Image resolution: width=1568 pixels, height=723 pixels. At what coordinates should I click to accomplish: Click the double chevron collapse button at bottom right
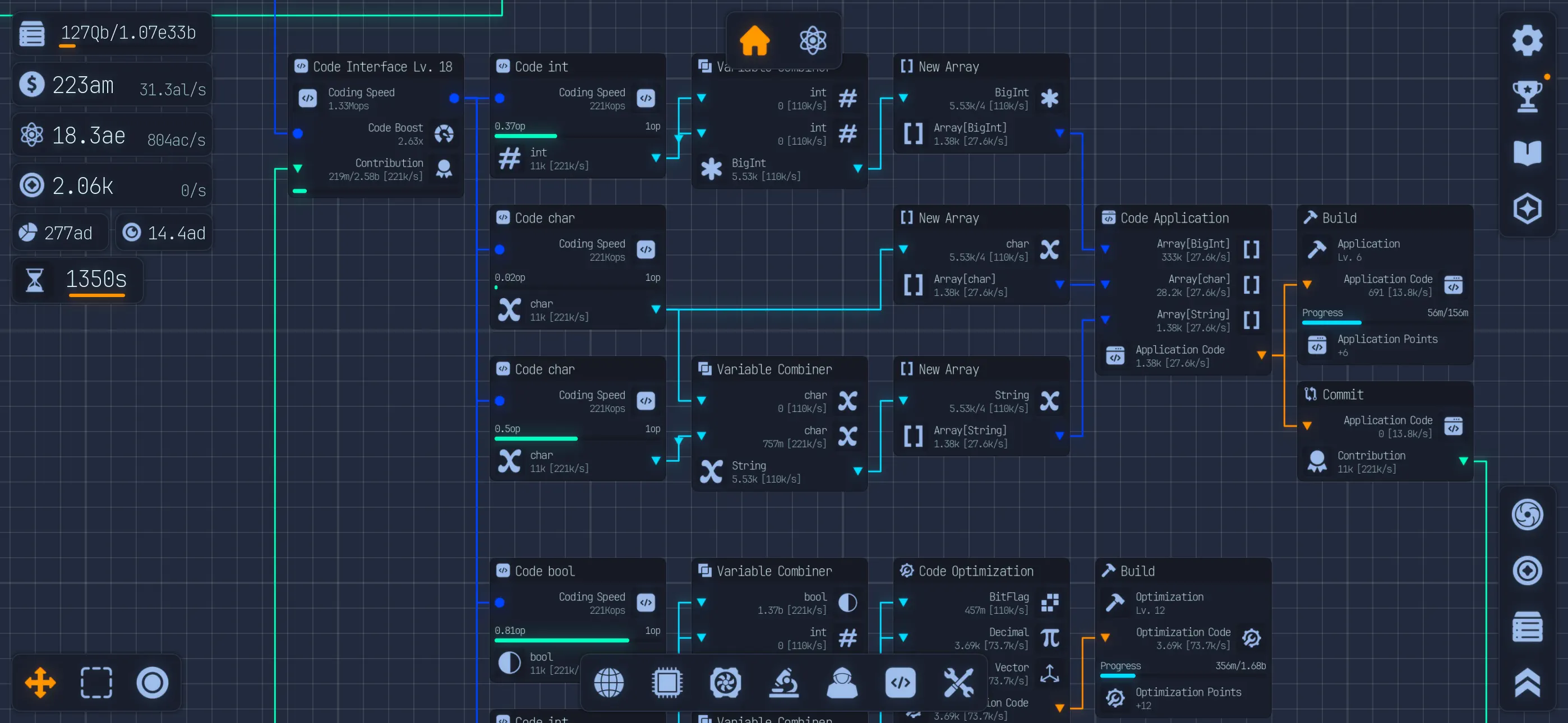1527,683
